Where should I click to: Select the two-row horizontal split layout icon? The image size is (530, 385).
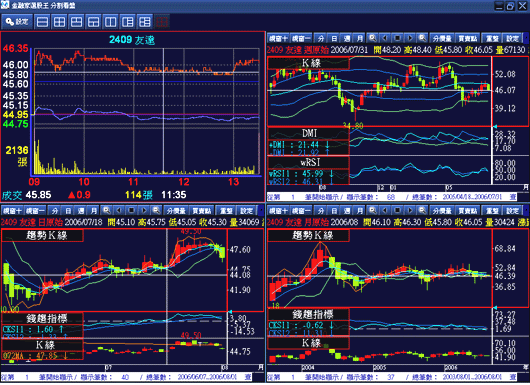coord(42,22)
